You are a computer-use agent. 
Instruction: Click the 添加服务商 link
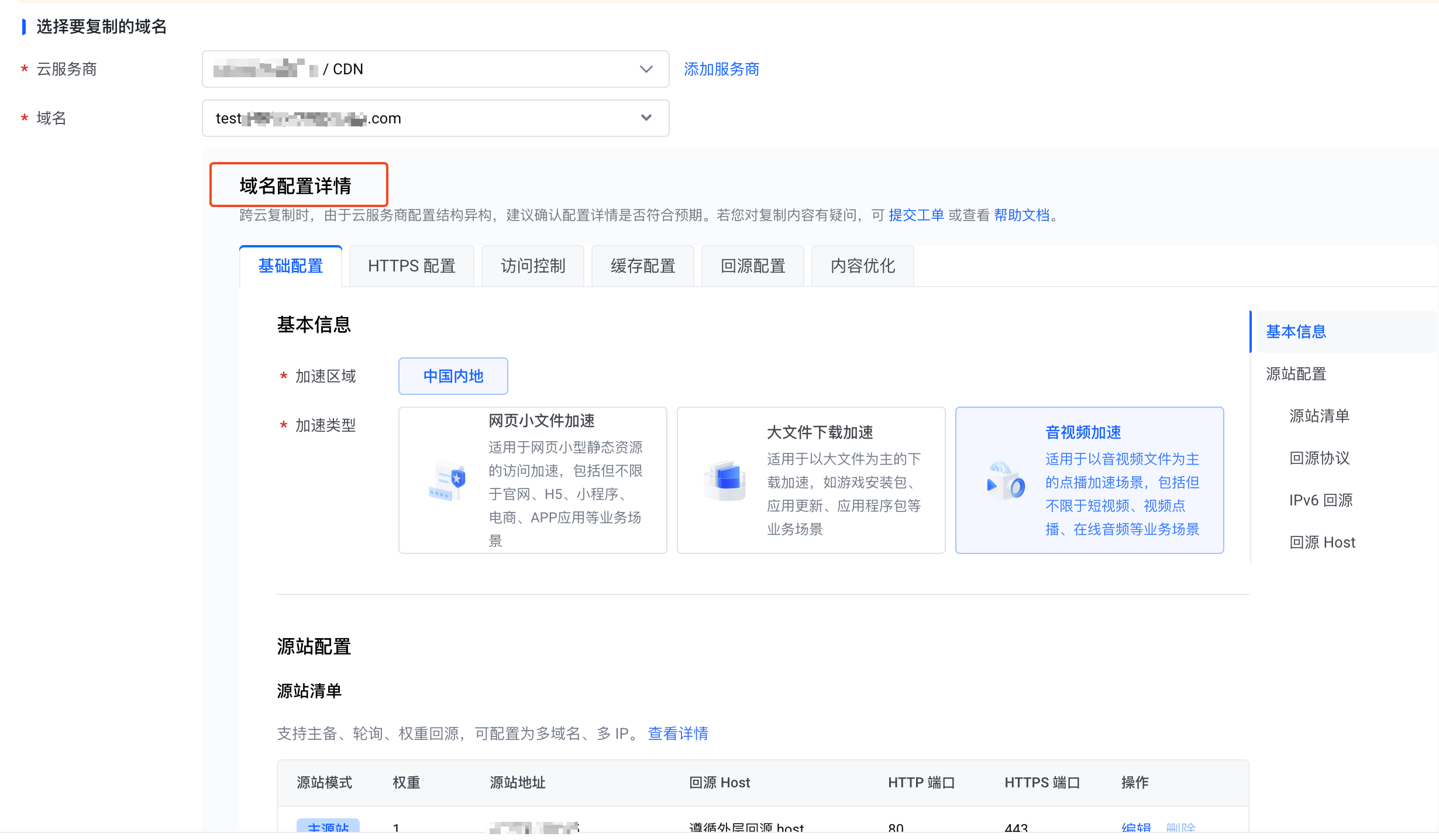click(x=721, y=69)
